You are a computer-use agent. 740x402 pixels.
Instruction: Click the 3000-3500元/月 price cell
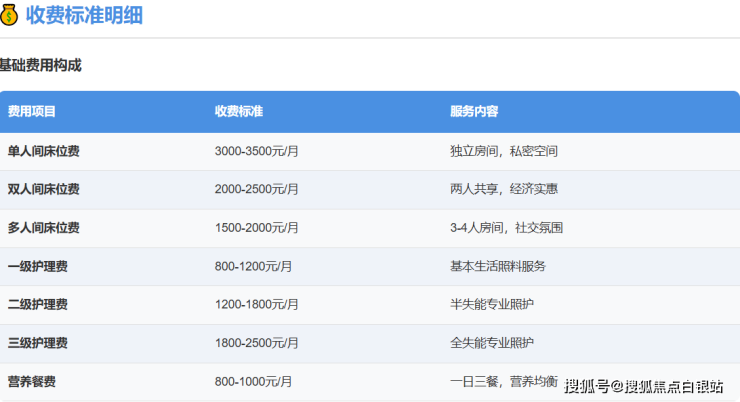[254, 151]
